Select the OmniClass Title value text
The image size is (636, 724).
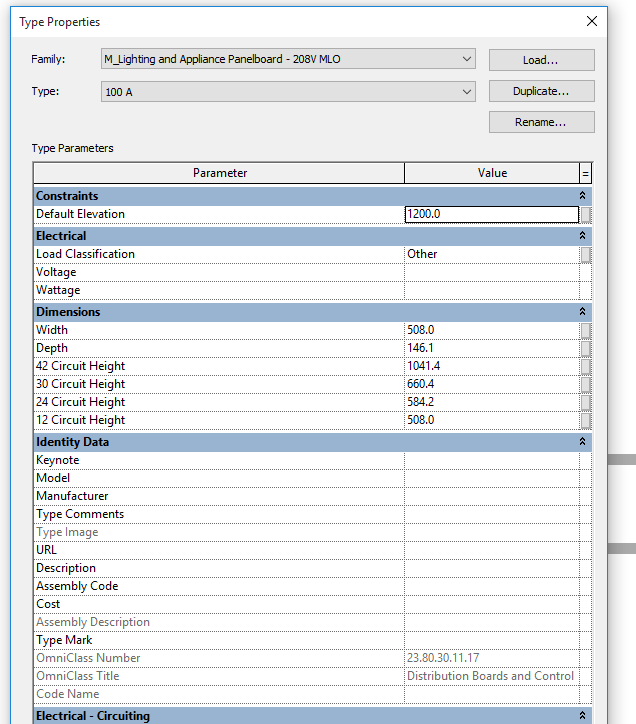click(x=490, y=676)
